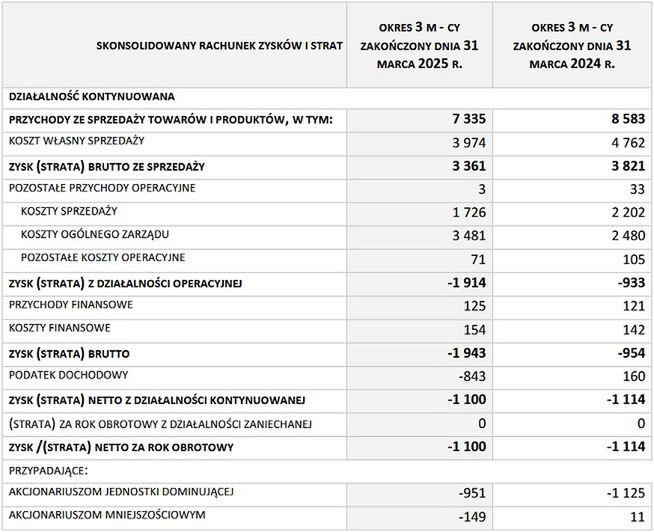Select the Koszty finansowe value 154

(475, 330)
